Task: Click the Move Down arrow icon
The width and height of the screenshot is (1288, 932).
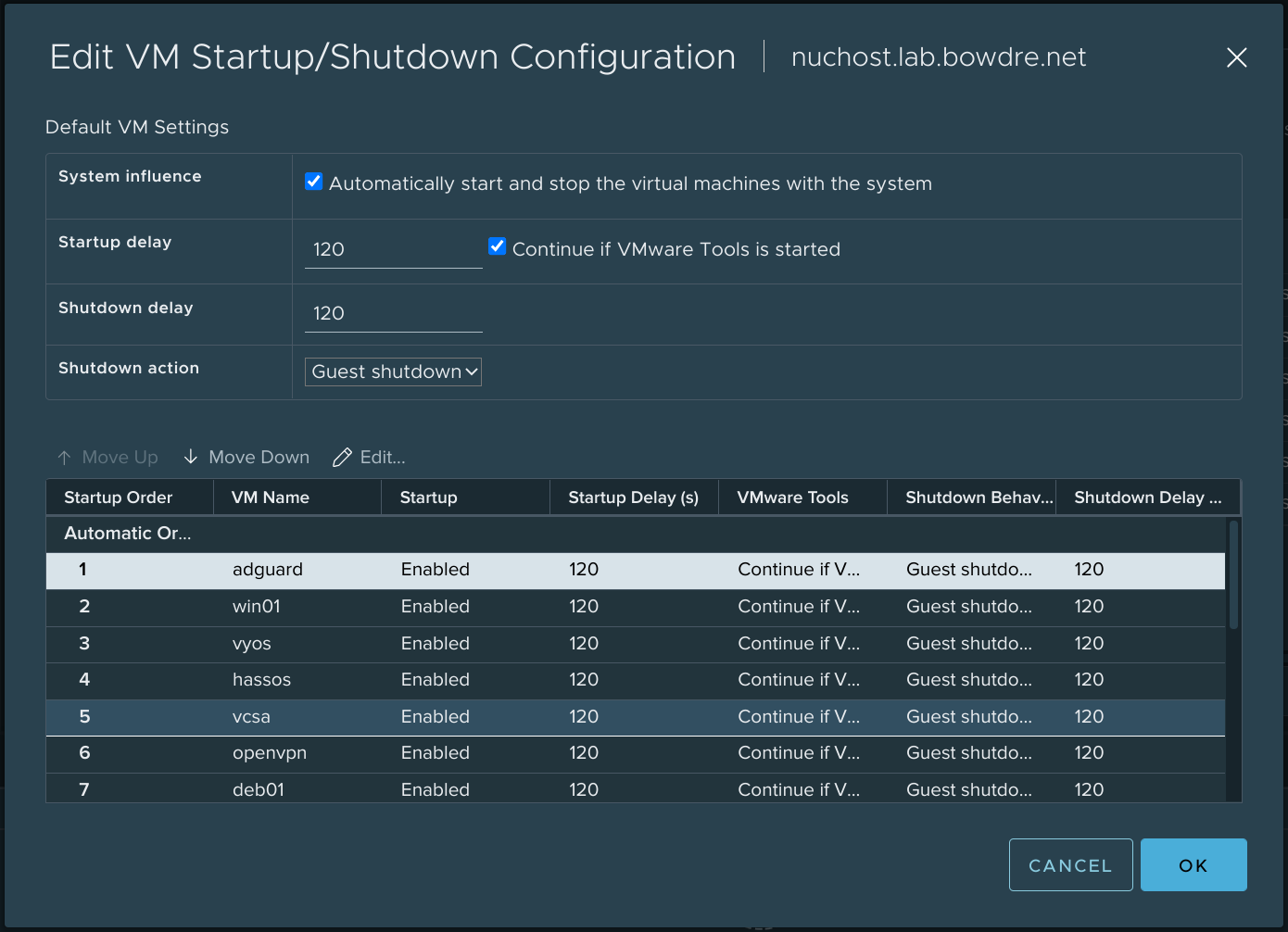Action: click(191, 457)
